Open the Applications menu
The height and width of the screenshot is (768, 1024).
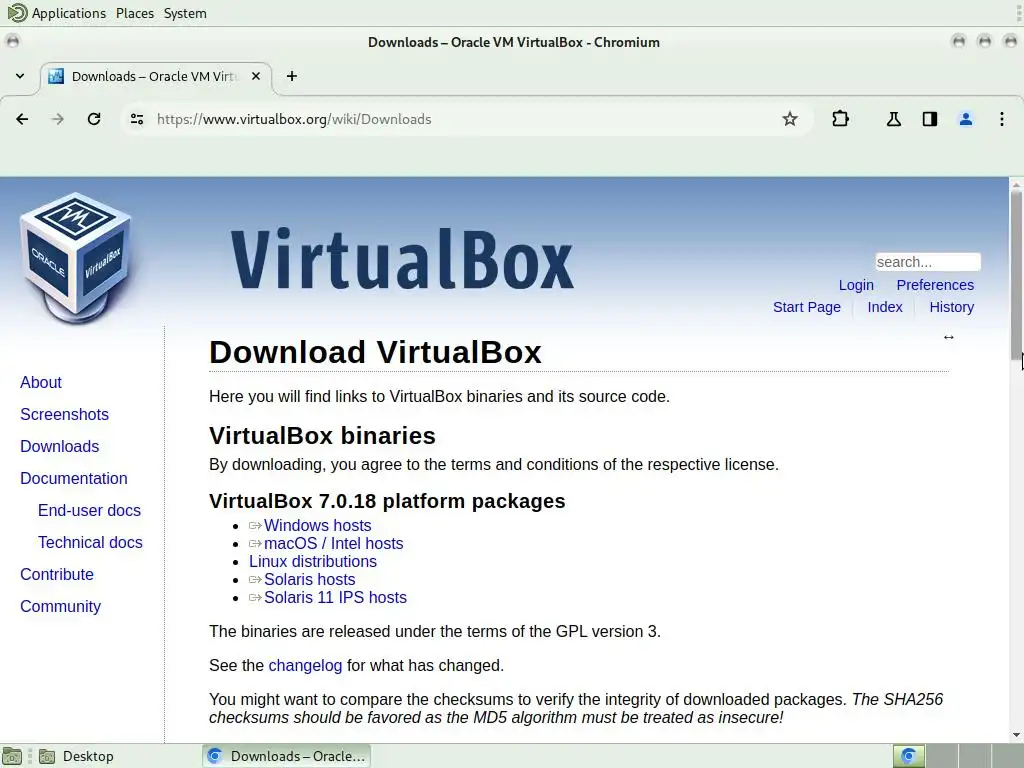pyautogui.click(x=69, y=13)
